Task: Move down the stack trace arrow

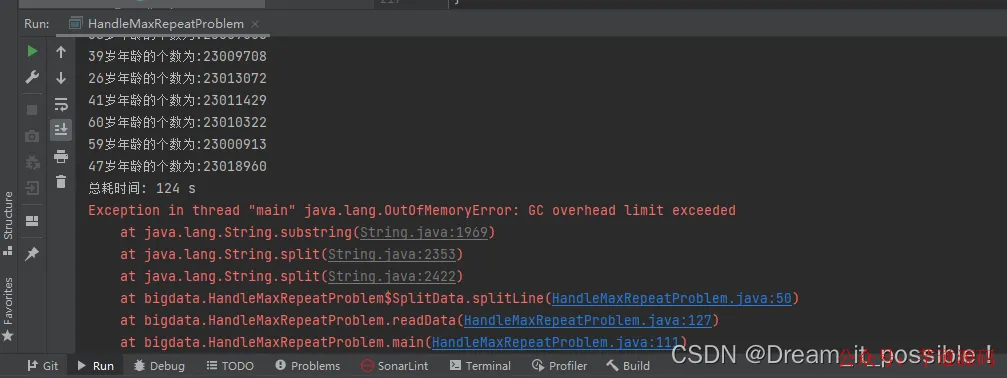Action: point(61,78)
